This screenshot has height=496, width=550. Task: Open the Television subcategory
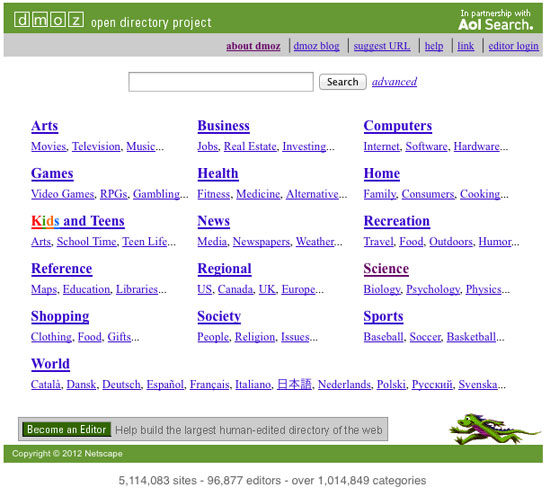pos(96,146)
